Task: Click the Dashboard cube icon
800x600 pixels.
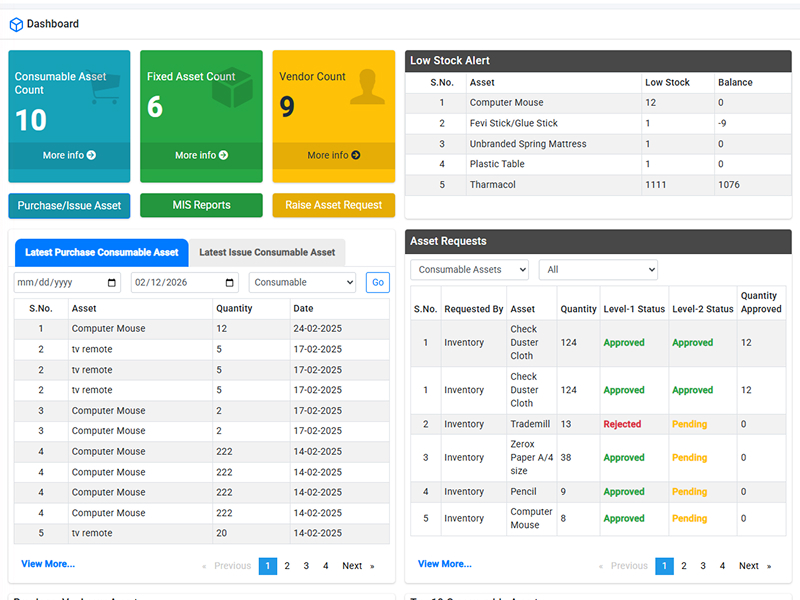Action: click(16, 24)
